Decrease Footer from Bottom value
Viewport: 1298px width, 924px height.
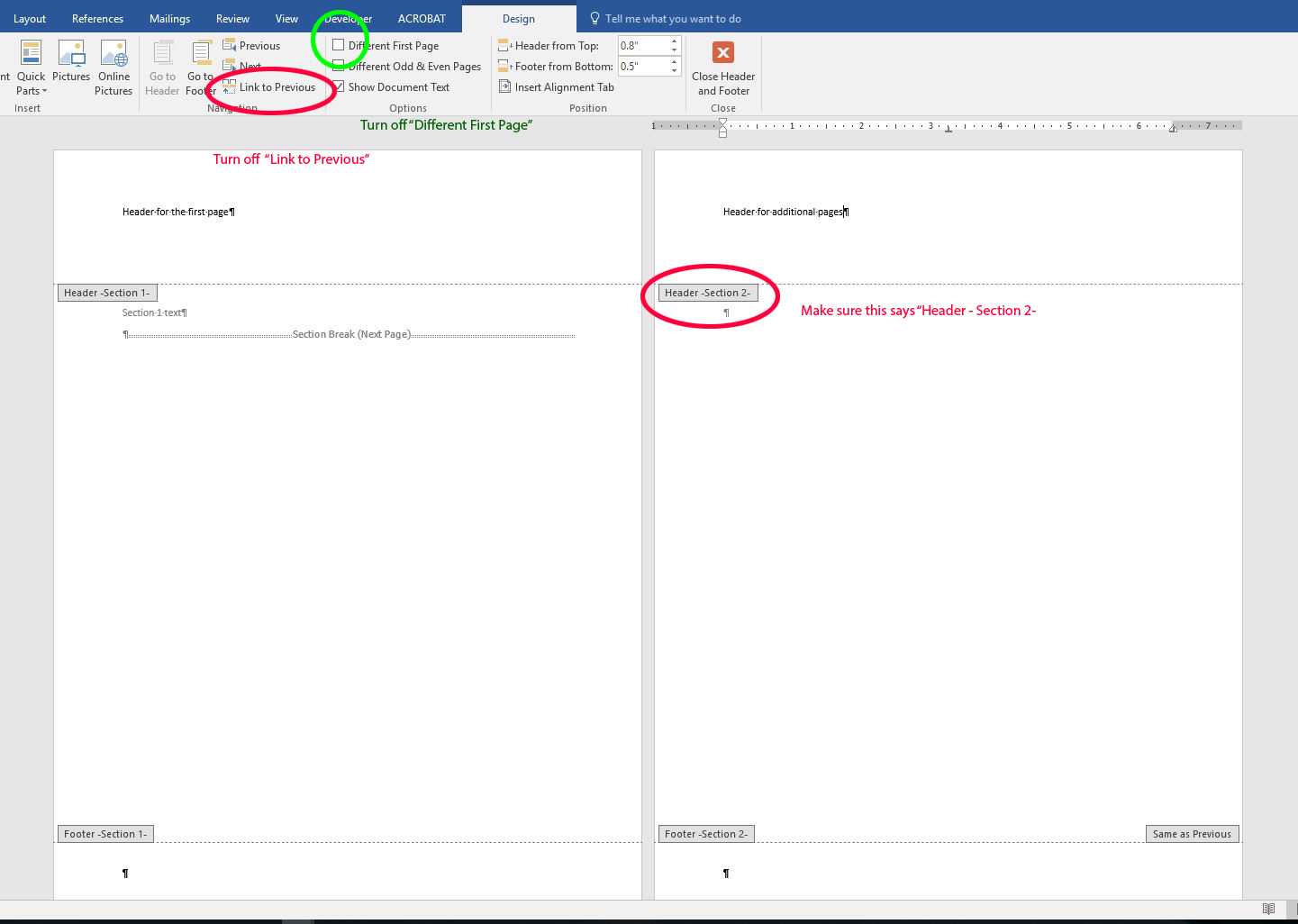pos(675,70)
